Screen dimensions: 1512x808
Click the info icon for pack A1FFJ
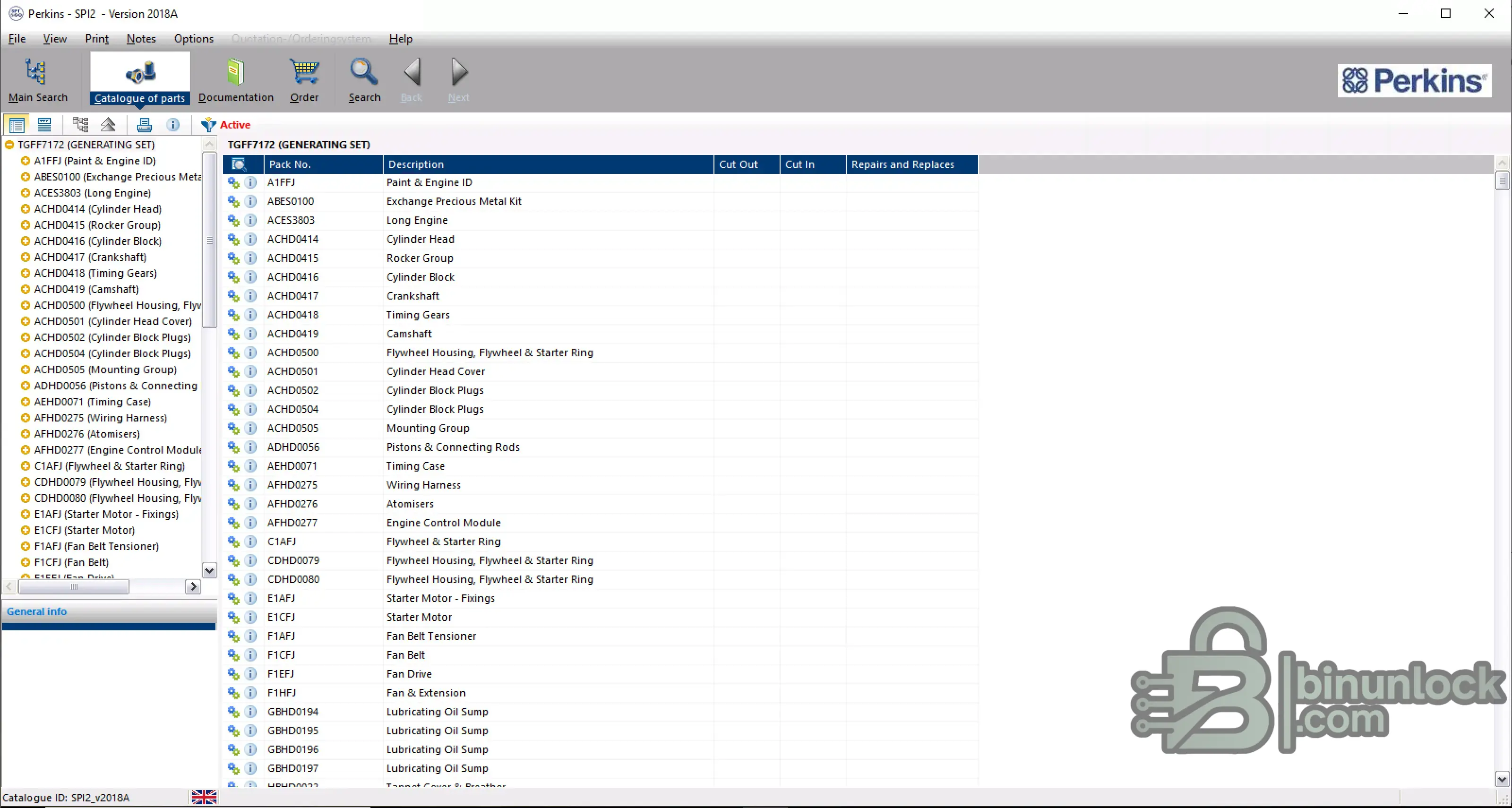(250, 182)
